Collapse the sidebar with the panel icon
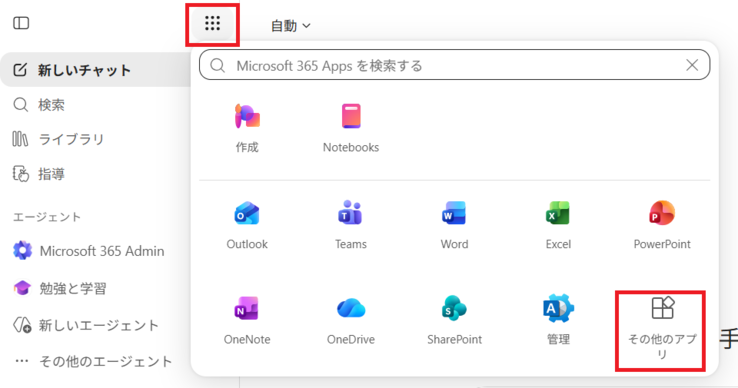The image size is (738, 388). (x=21, y=23)
